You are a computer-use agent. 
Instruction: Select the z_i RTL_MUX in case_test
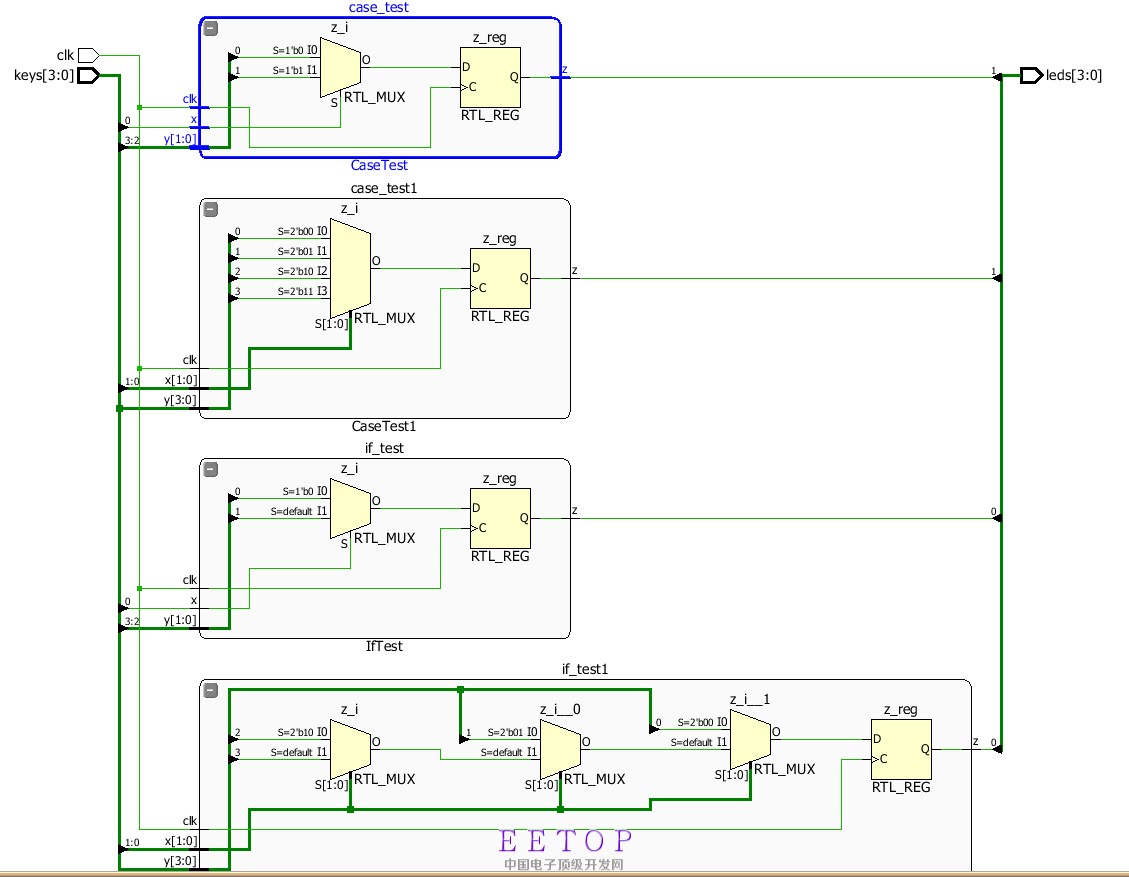pos(341,67)
